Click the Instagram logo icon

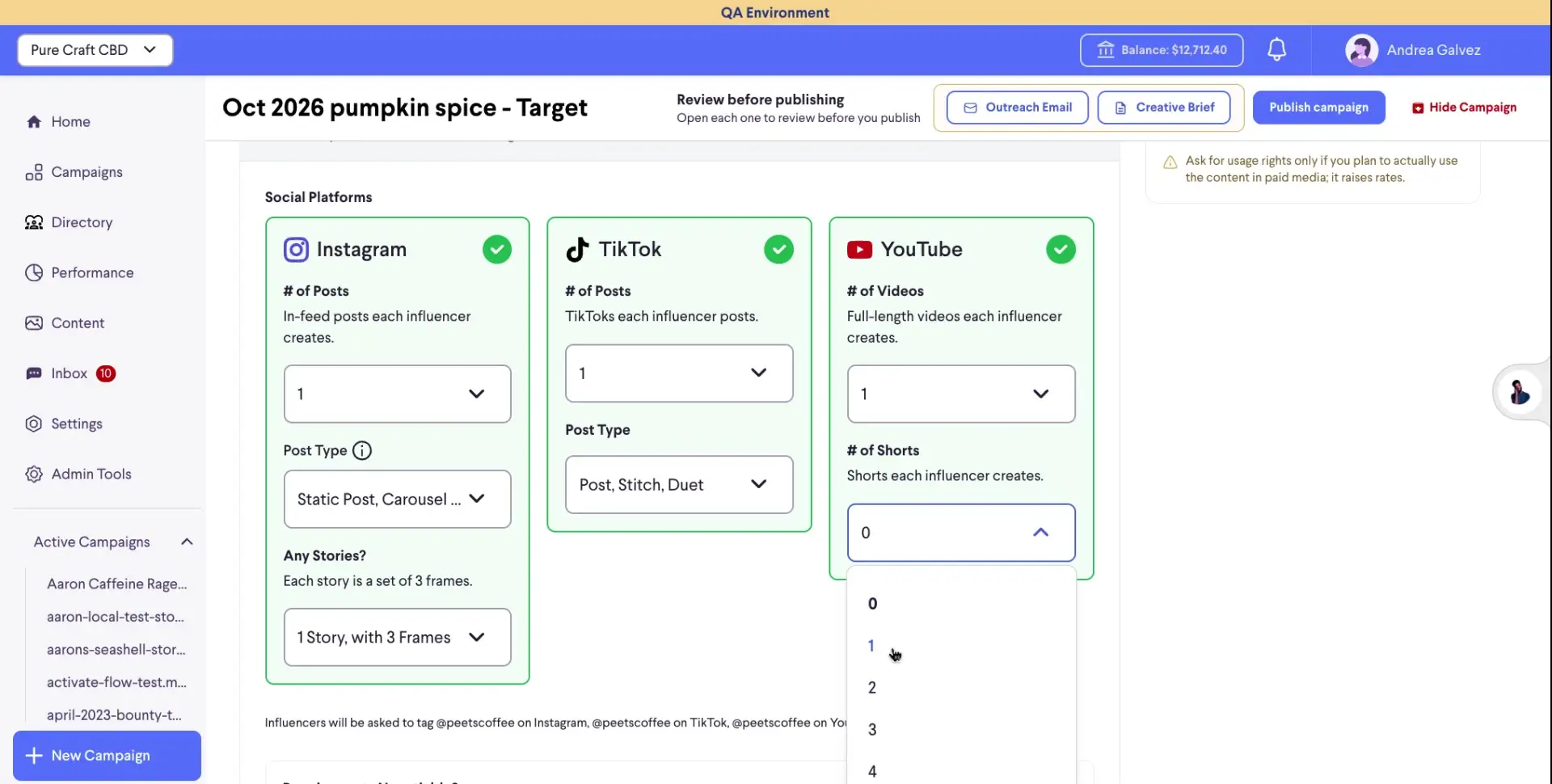pos(296,250)
